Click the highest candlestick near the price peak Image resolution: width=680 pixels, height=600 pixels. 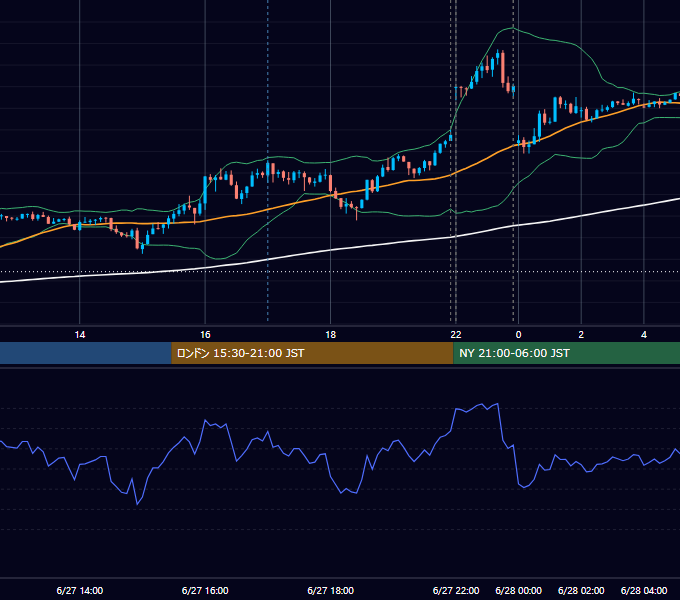pos(498,57)
